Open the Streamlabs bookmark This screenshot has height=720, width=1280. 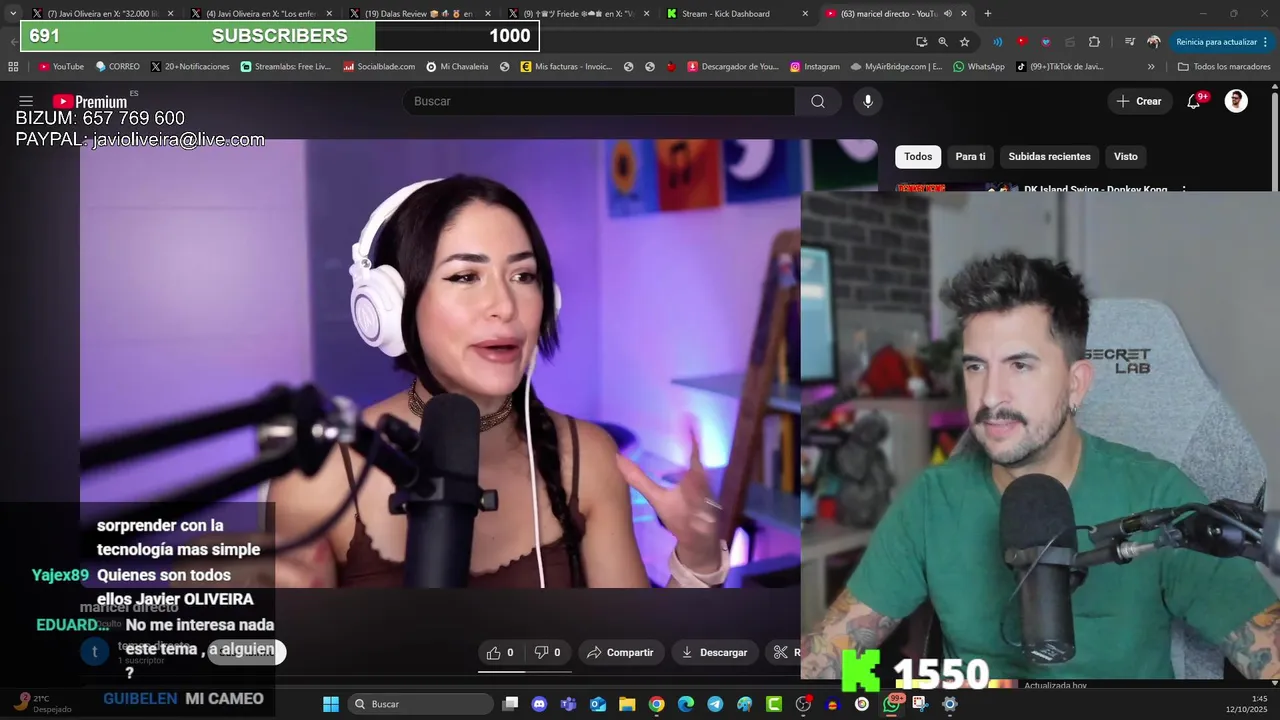tap(286, 67)
